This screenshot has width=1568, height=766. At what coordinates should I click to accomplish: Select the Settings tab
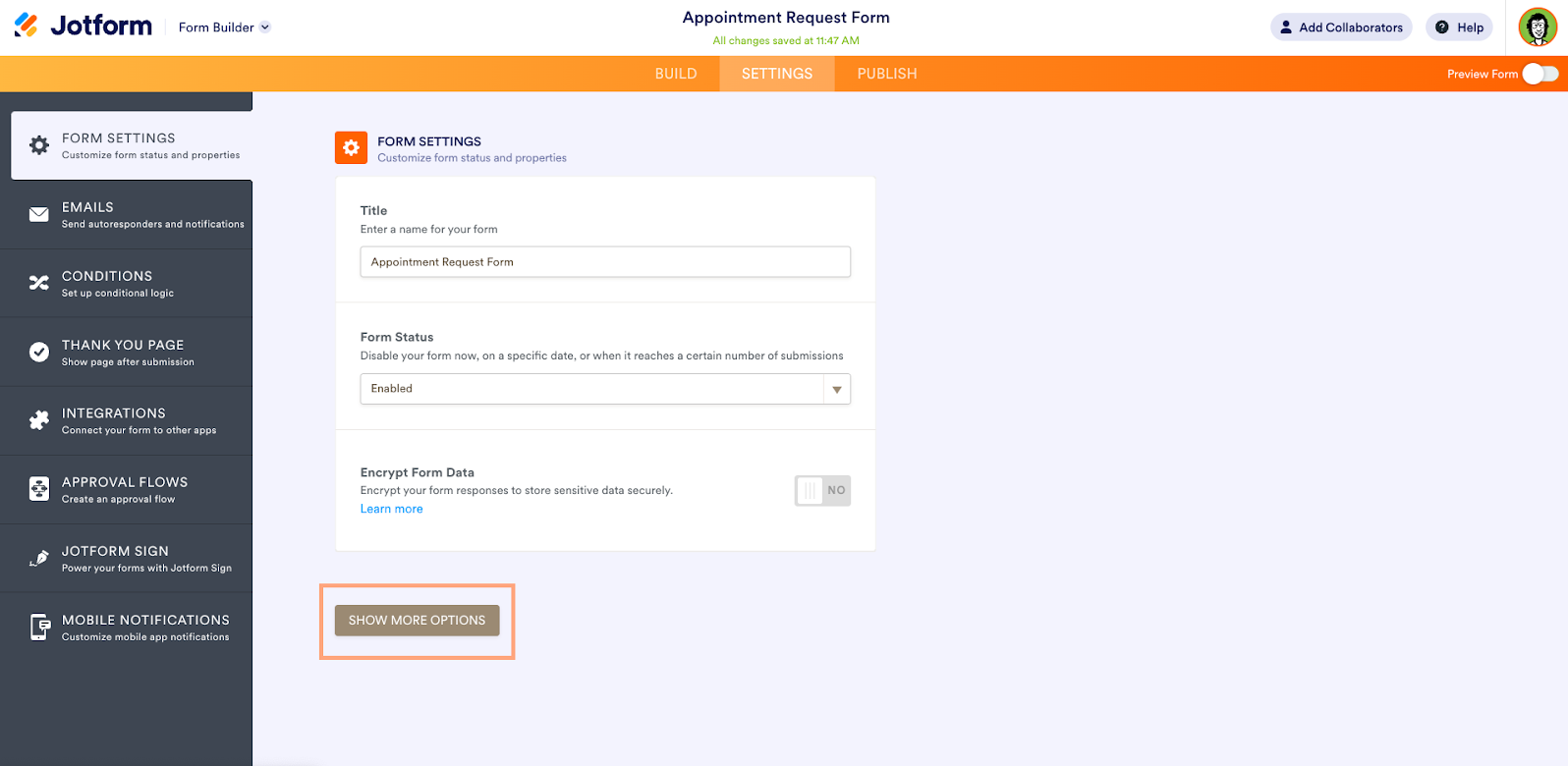tap(777, 74)
